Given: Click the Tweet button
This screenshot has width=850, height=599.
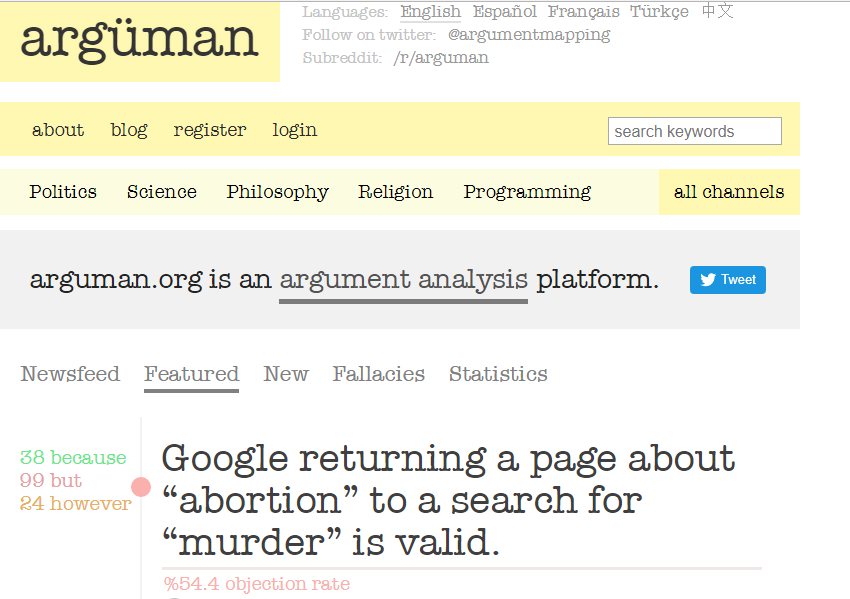Looking at the screenshot, I should pos(727,280).
